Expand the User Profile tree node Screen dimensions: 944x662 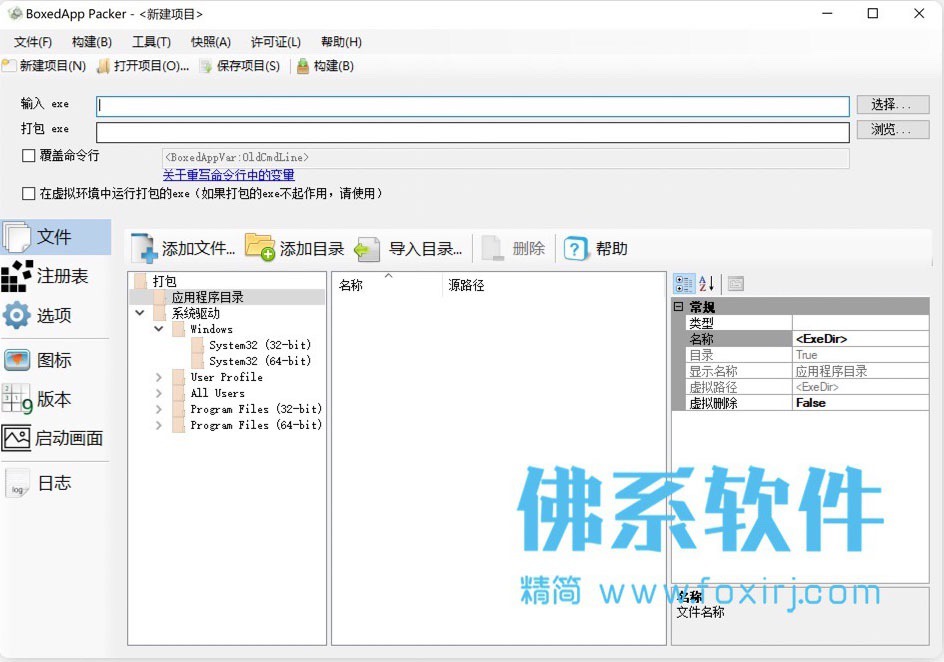point(159,377)
